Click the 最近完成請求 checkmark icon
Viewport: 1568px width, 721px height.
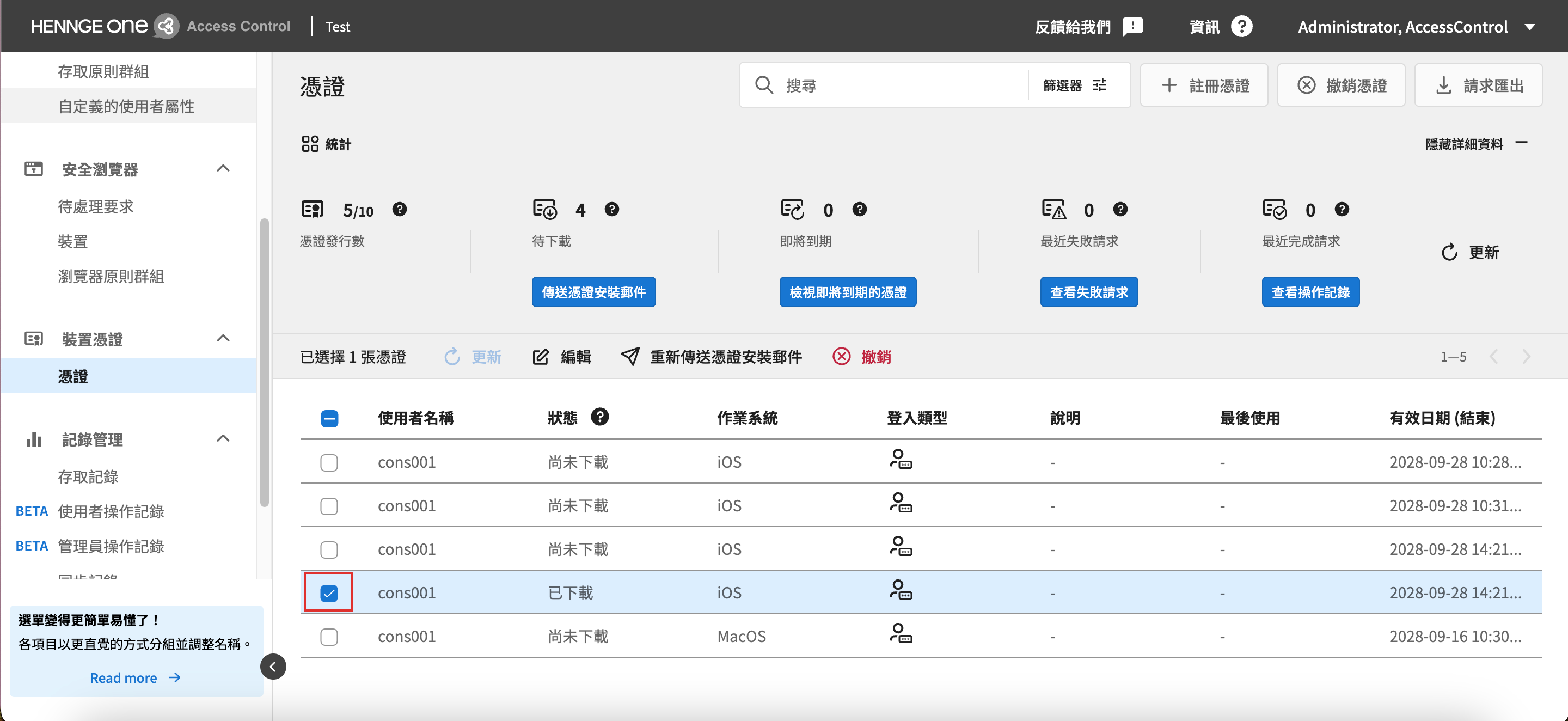[x=1275, y=210]
